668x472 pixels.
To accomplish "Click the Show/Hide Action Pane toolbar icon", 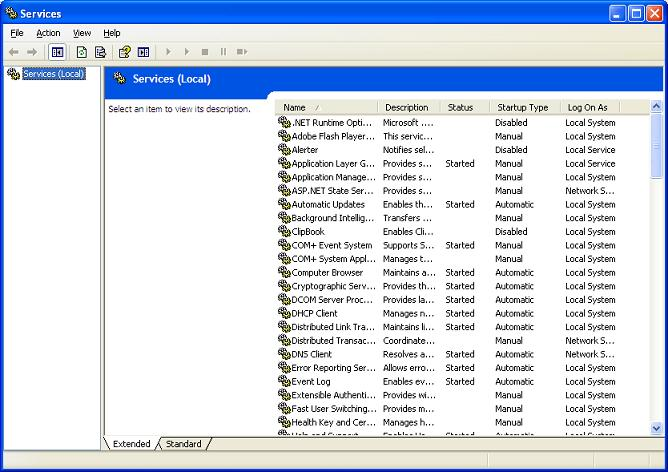I will [x=143, y=51].
